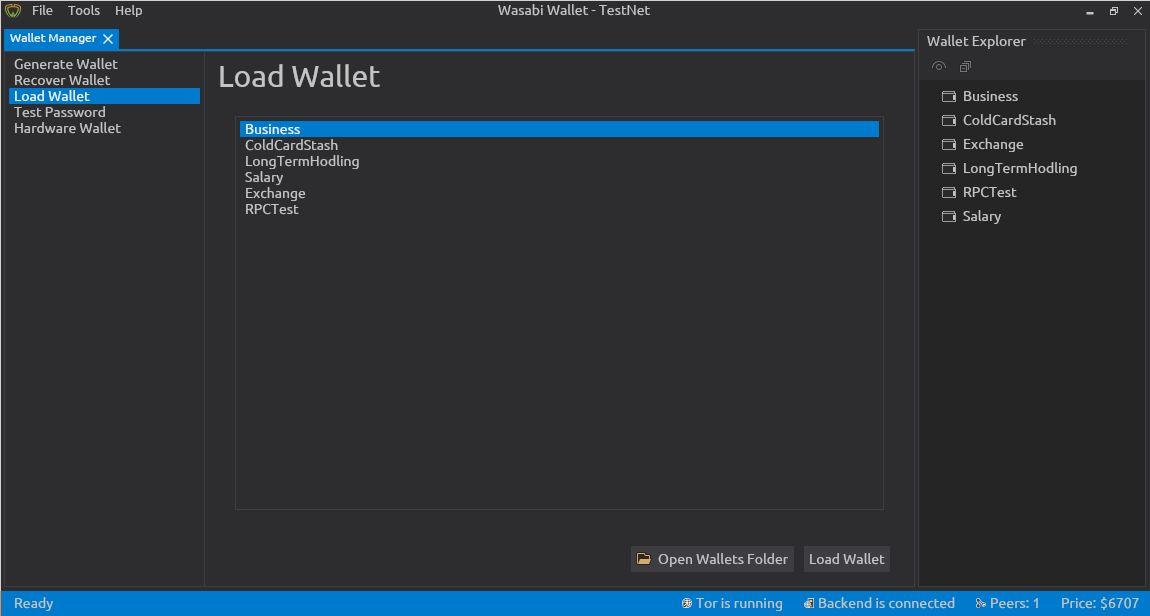
Task: Click the folder icon on Open Wallets Folder
Action: coord(644,559)
